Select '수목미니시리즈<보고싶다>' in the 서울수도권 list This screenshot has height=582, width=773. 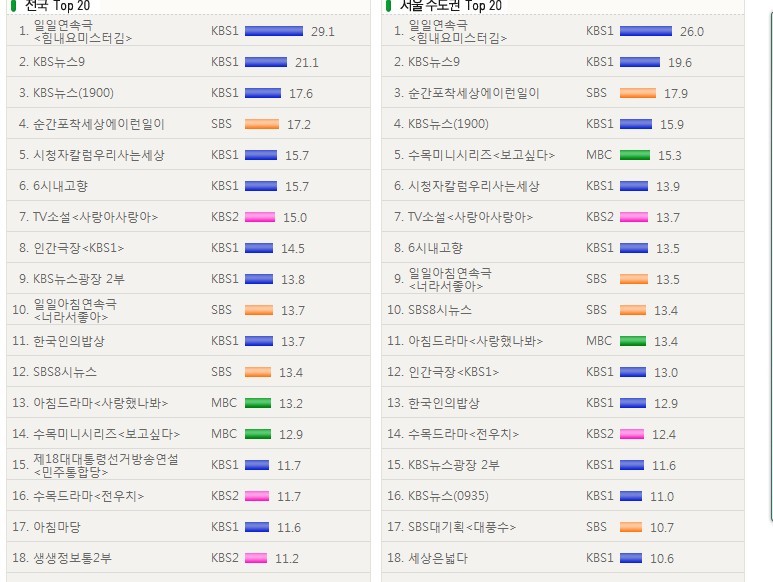[x=482, y=155]
